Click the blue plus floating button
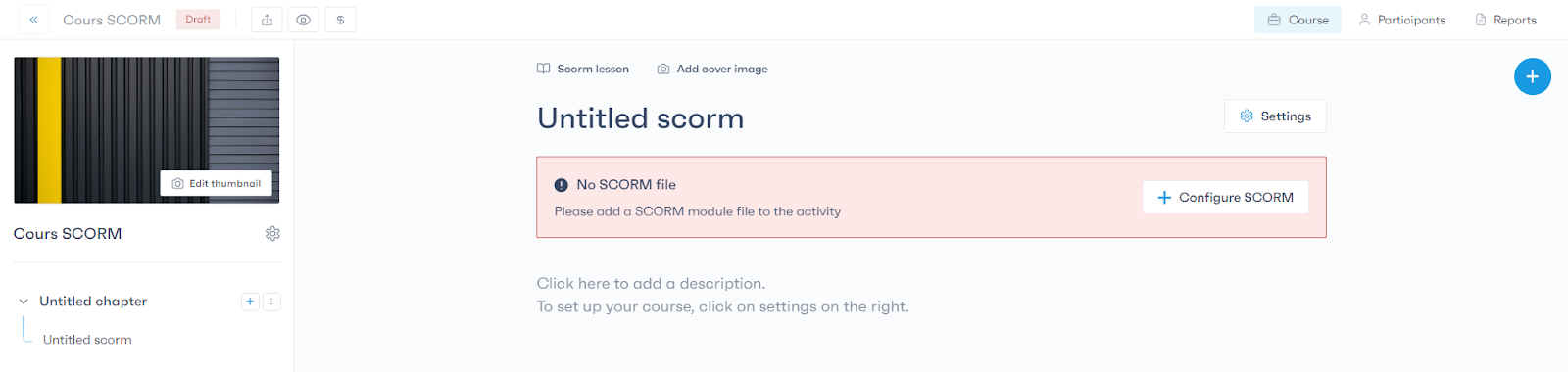The width and height of the screenshot is (1568, 372). point(1532,76)
